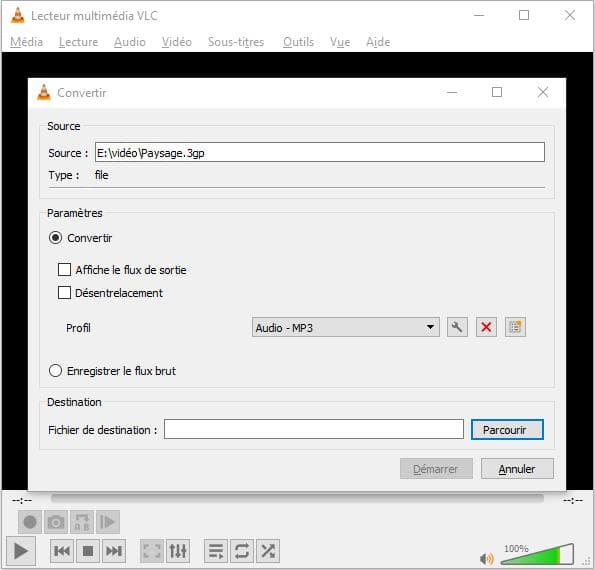The image size is (595, 570).
Task: Click the Source path field
Action: coord(320,152)
